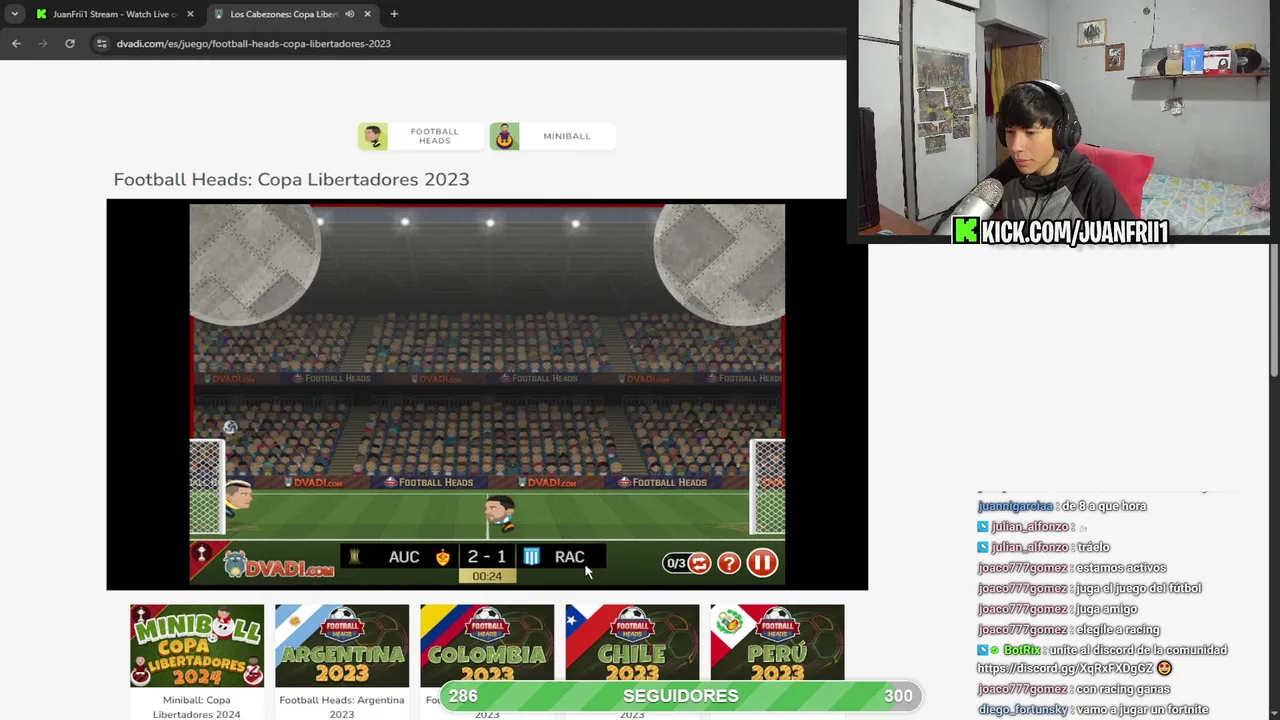Click Football Heads: Argentina 2023 caption
1280x720 pixels.
(342, 707)
